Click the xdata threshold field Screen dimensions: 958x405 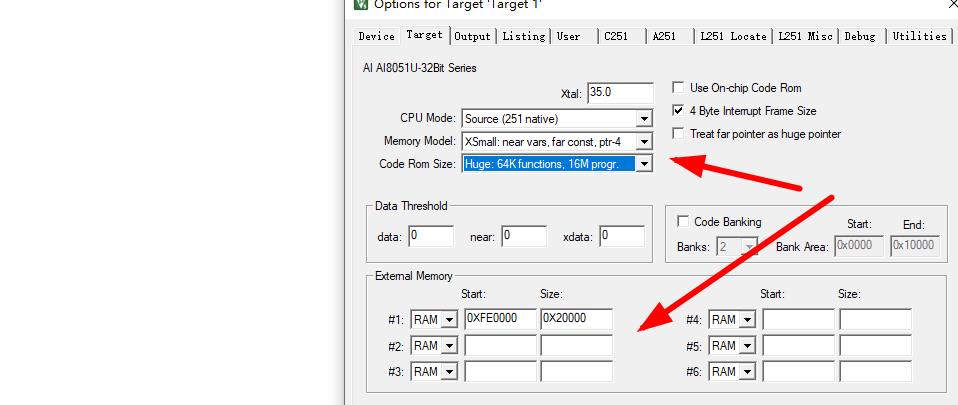pyautogui.click(x=622, y=236)
